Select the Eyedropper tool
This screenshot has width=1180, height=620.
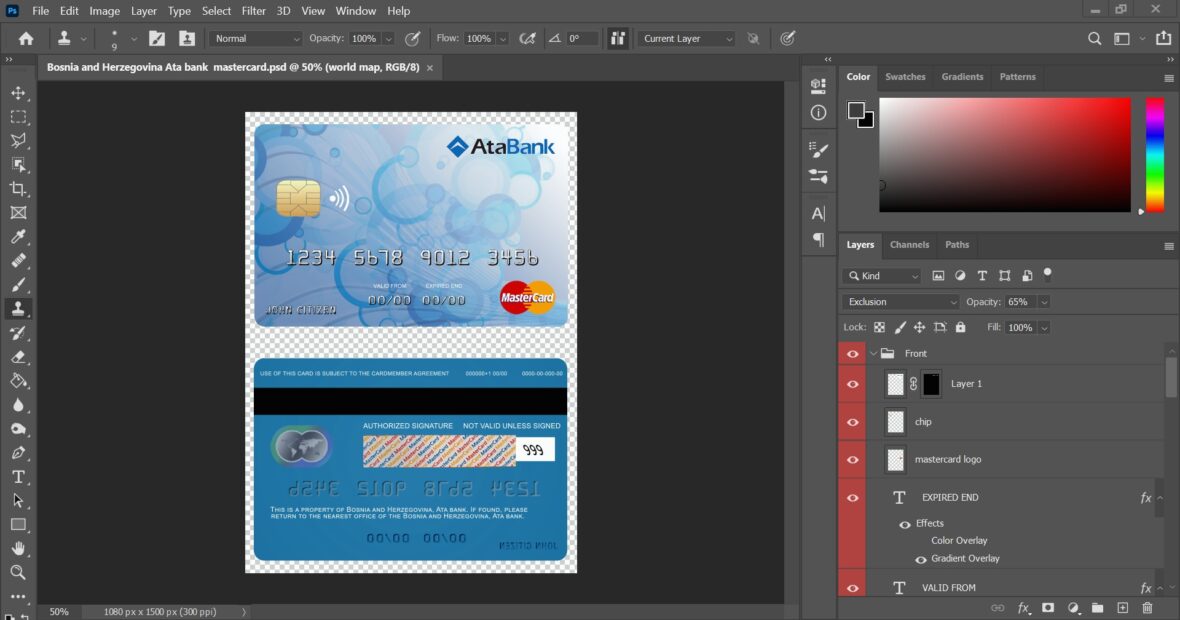[x=18, y=237]
